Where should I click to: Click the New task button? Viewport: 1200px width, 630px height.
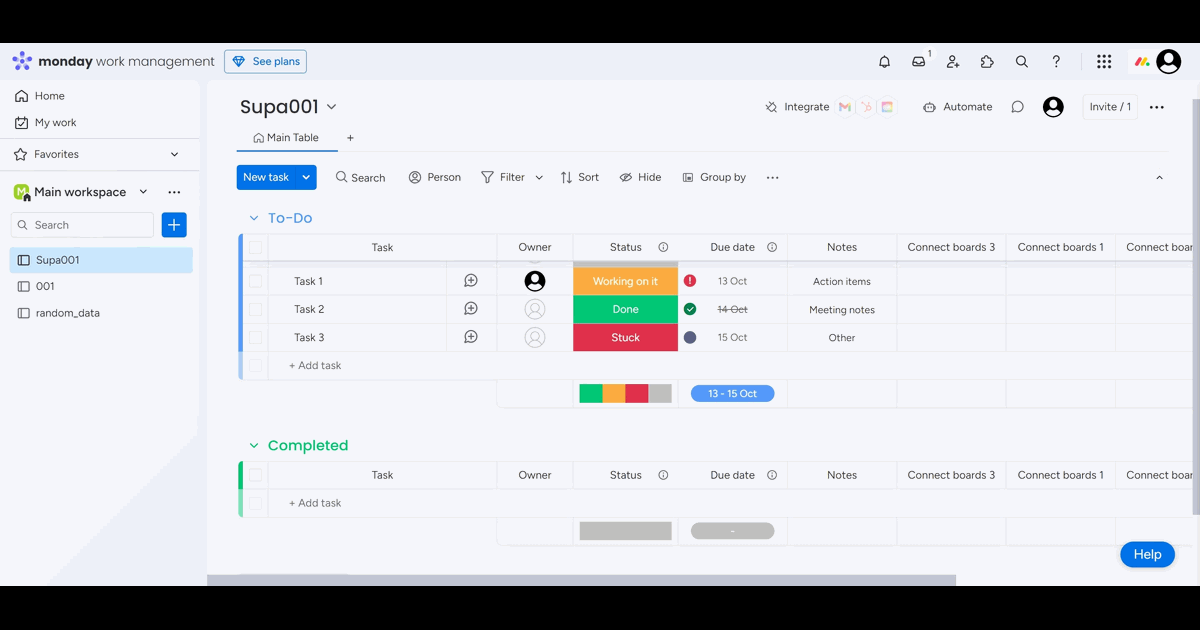coord(266,177)
